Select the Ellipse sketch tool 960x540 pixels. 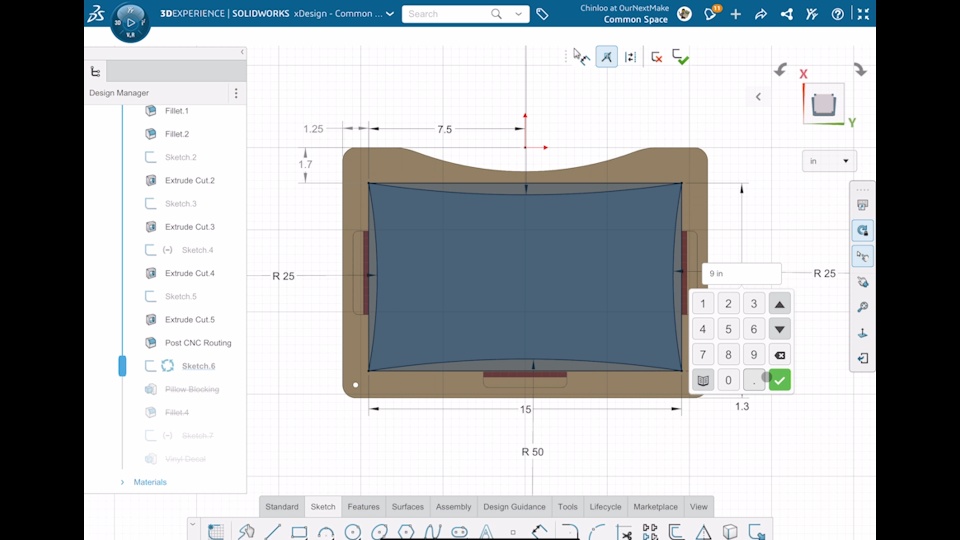point(379,531)
